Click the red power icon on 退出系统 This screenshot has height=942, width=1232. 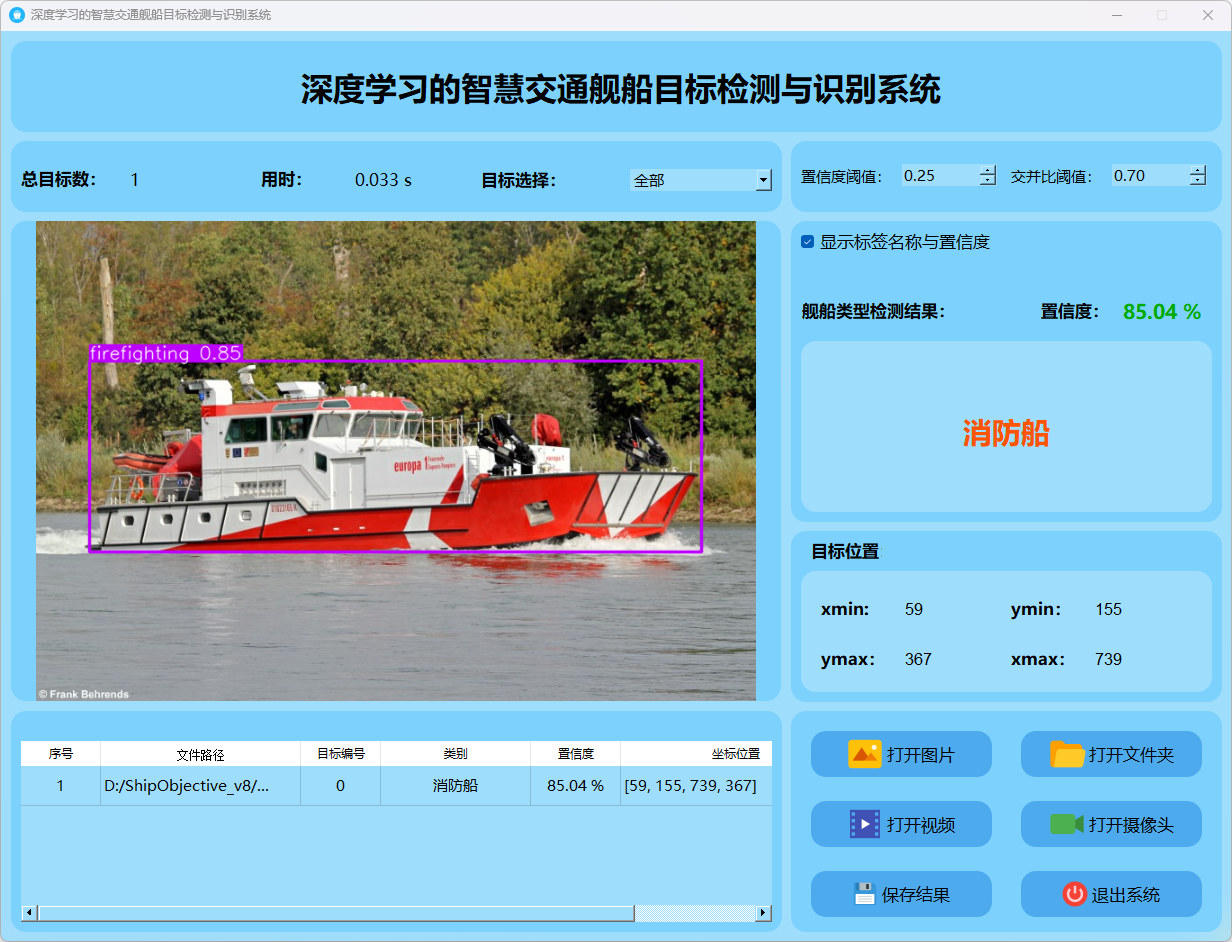pyautogui.click(x=1074, y=894)
